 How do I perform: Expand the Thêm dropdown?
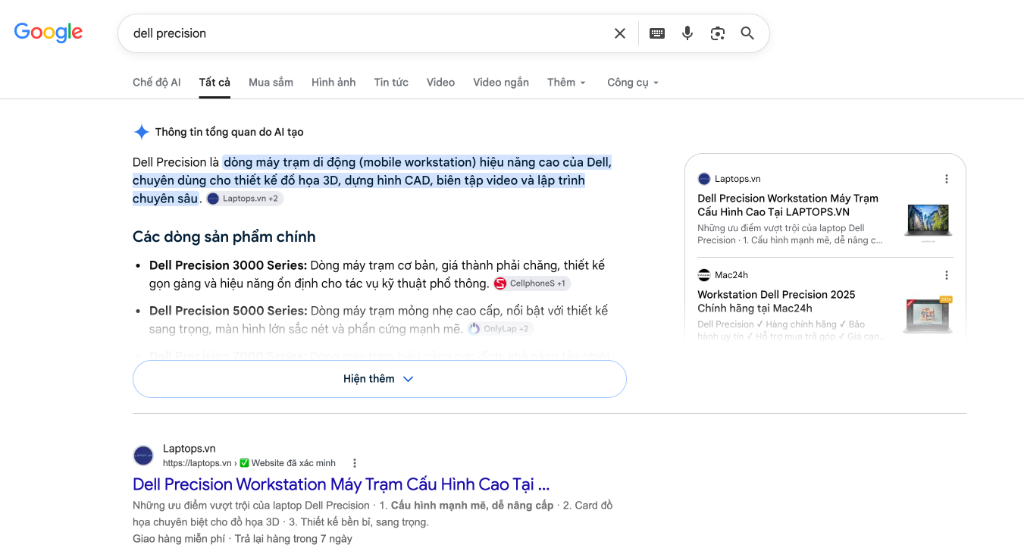(x=566, y=82)
